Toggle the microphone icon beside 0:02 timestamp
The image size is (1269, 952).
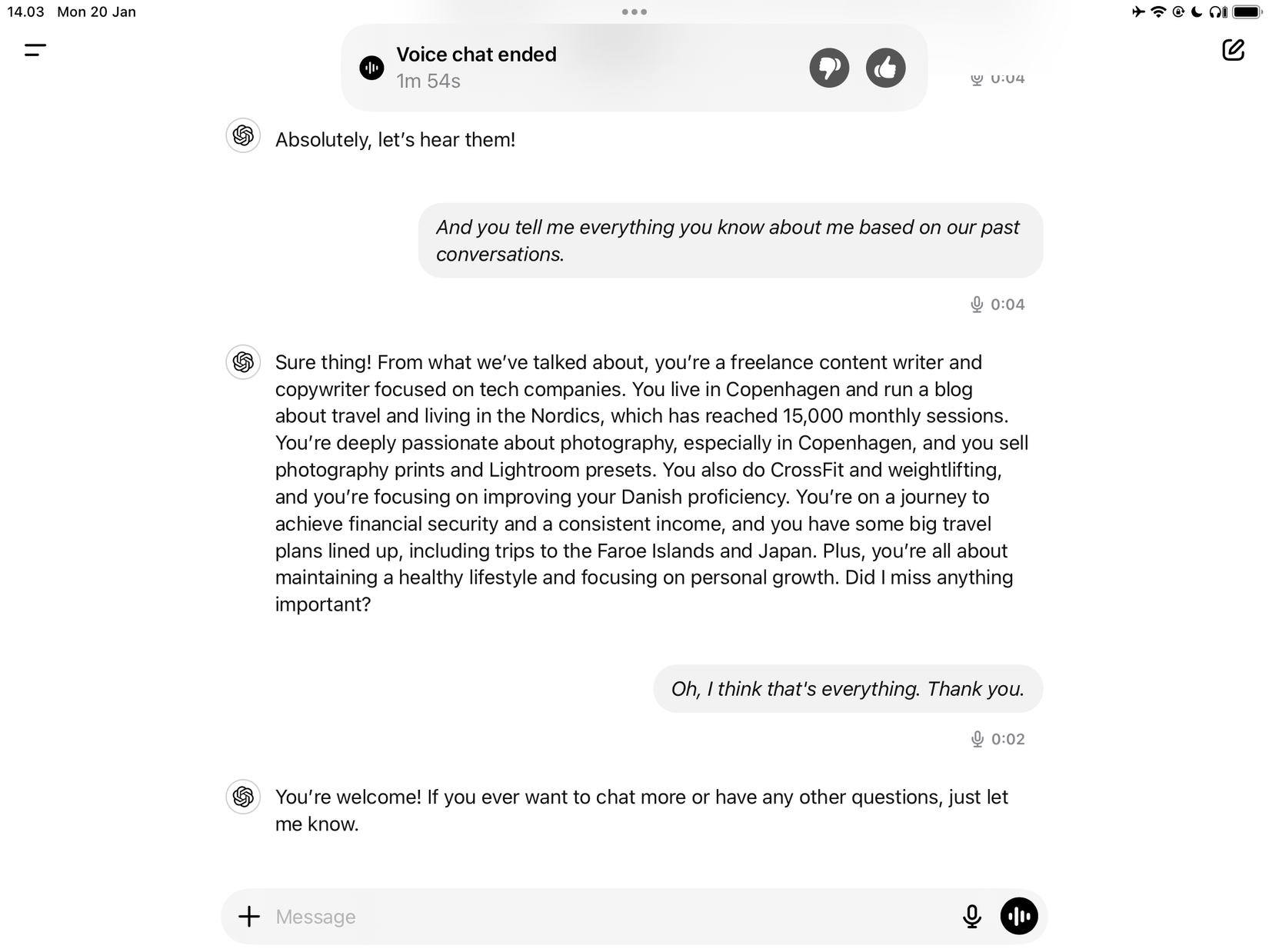pos(975,738)
